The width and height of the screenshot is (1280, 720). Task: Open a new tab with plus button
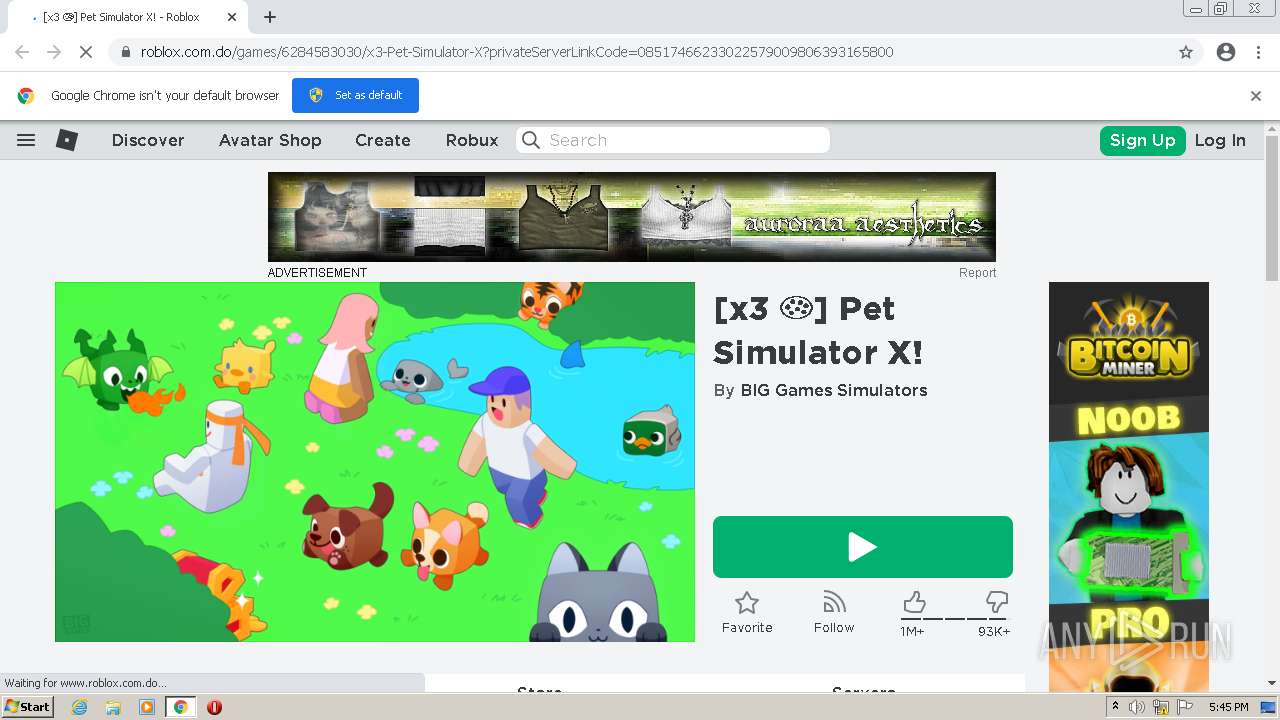coord(270,17)
